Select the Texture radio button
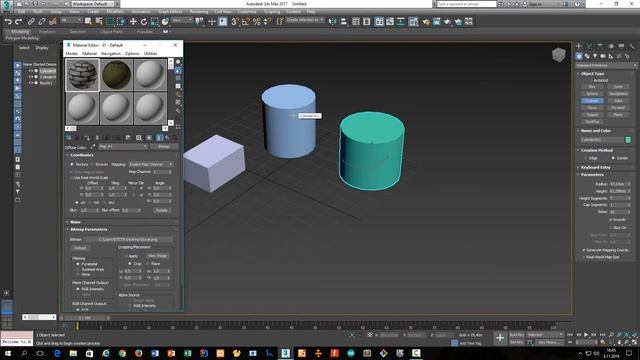 pos(72,164)
